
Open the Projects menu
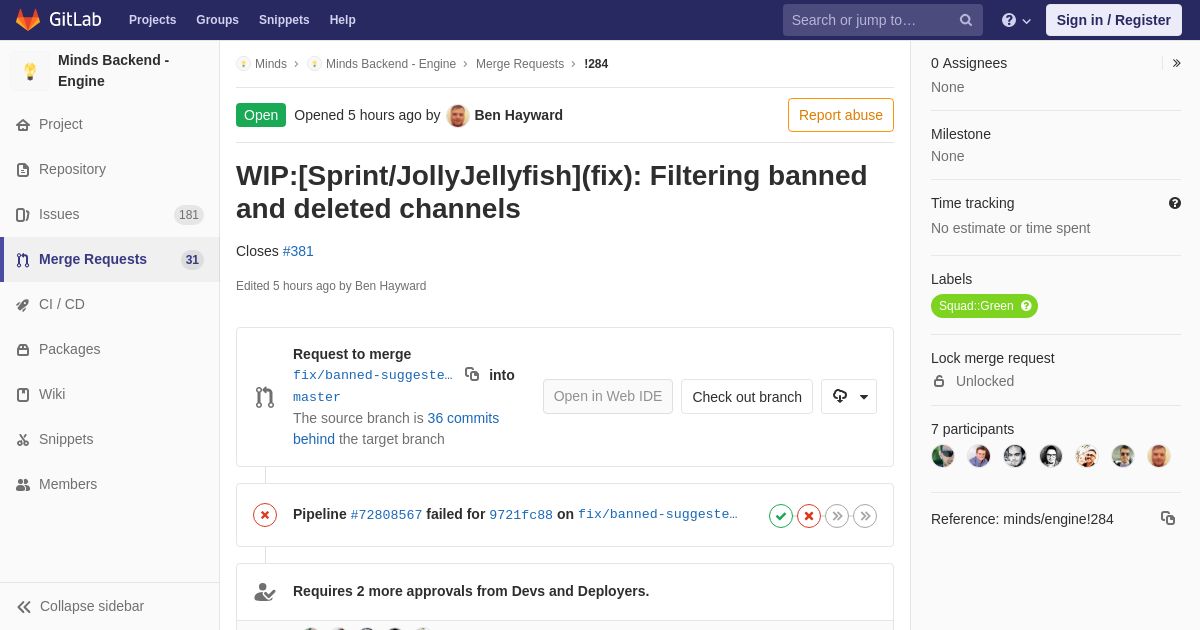pyautogui.click(x=152, y=20)
